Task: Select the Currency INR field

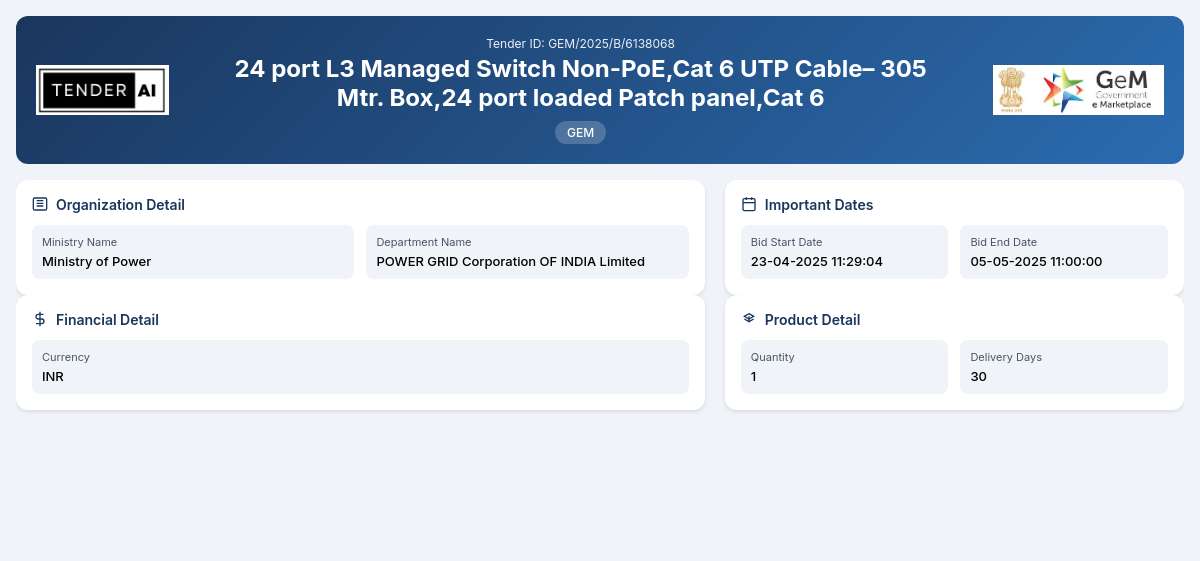Action: pyautogui.click(x=360, y=367)
